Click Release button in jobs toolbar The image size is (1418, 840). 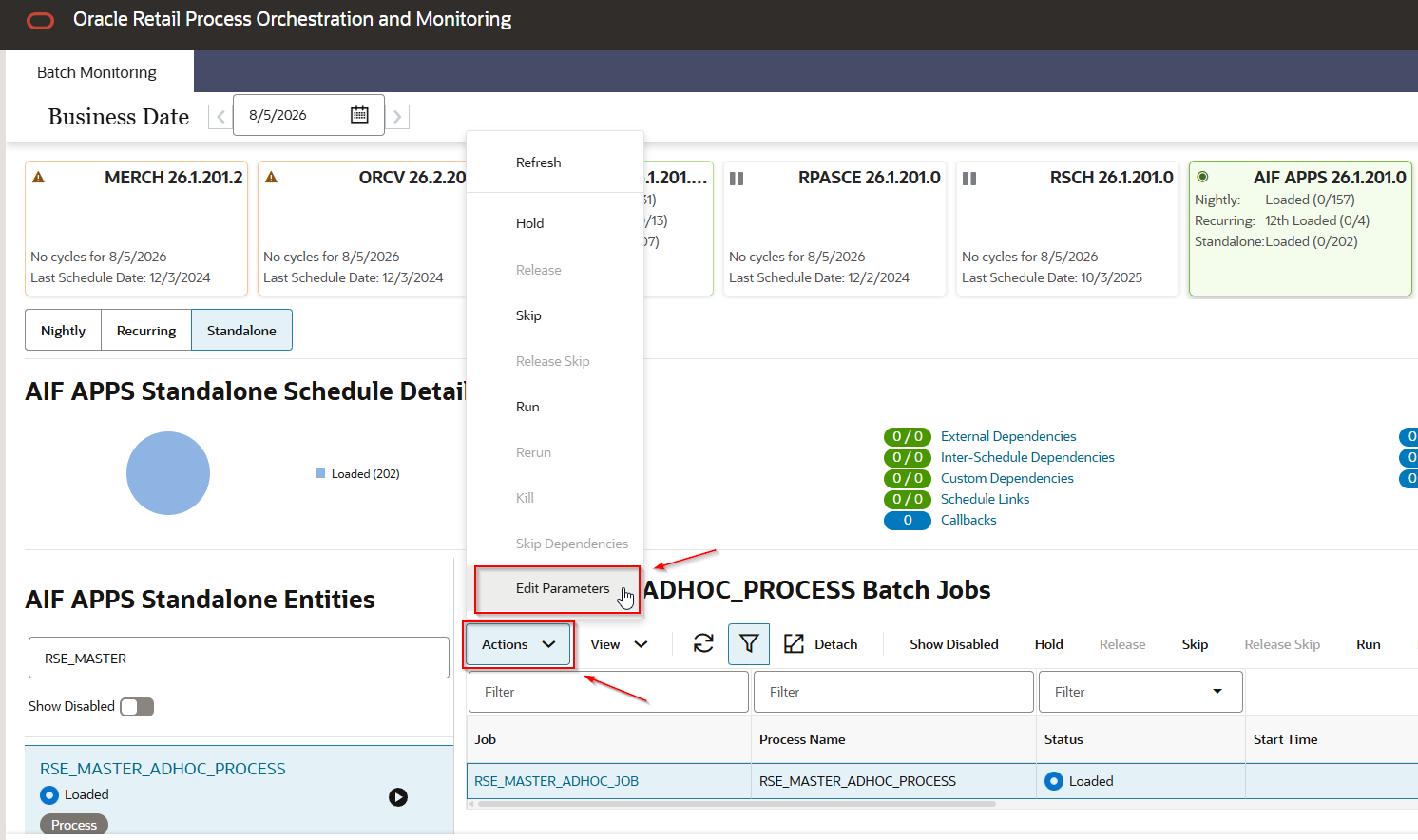(x=1122, y=644)
